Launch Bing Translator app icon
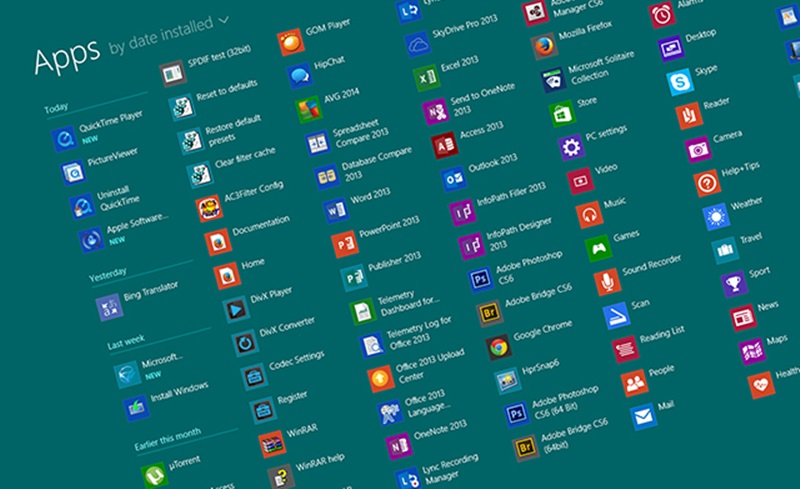Image resolution: width=800 pixels, height=489 pixels. pyautogui.click(x=109, y=307)
